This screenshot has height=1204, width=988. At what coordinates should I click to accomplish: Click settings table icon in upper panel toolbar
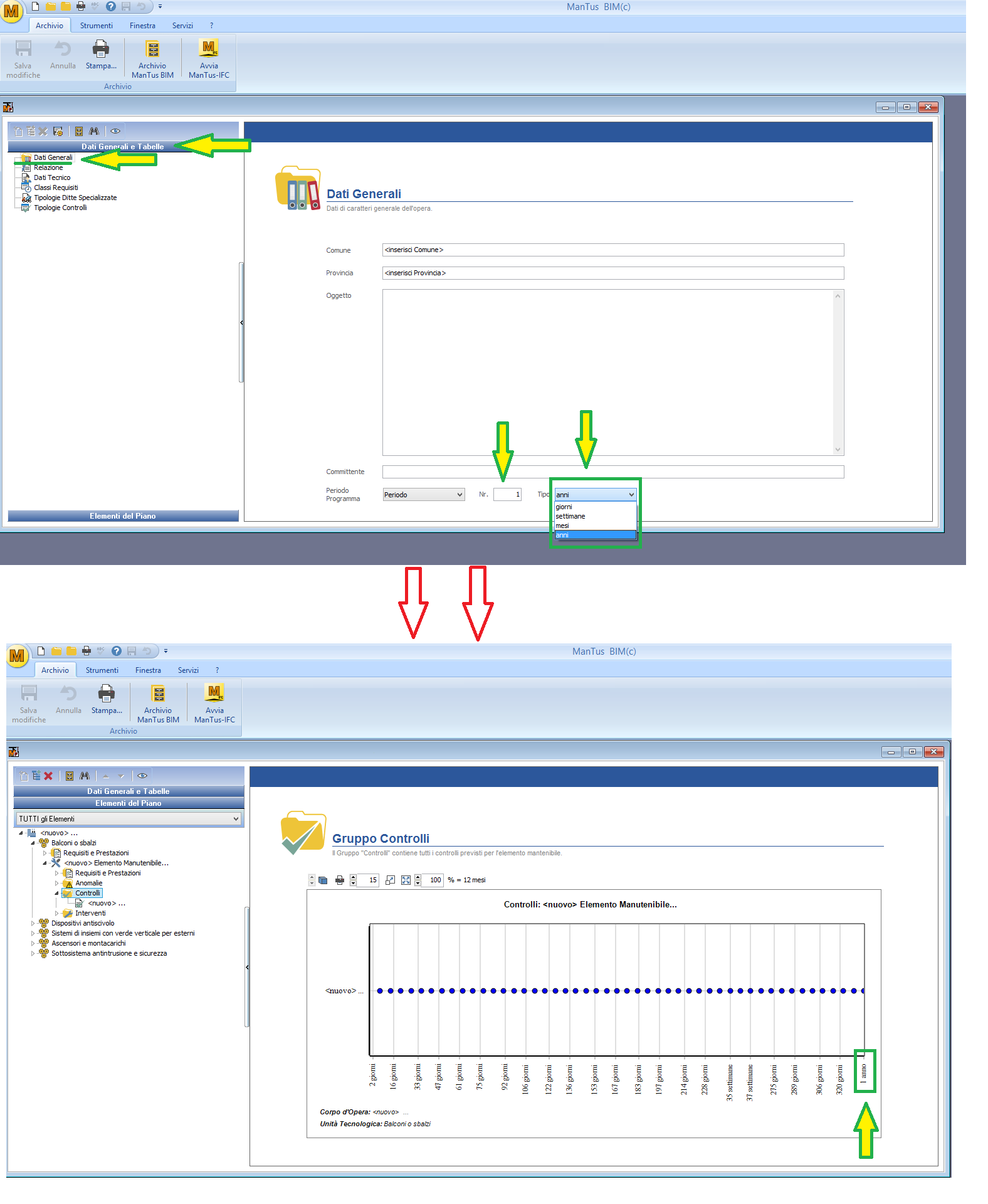coord(58,131)
